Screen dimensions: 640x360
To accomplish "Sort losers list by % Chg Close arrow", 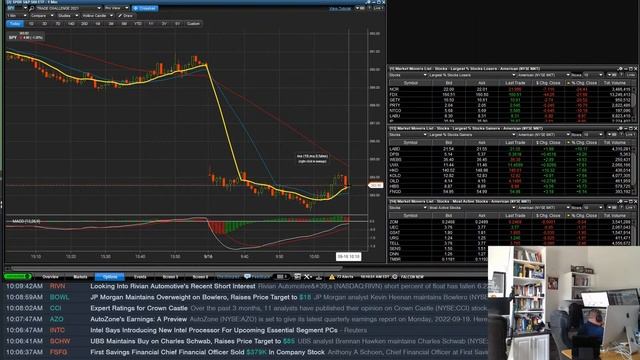I will pyautogui.click(x=568, y=83).
